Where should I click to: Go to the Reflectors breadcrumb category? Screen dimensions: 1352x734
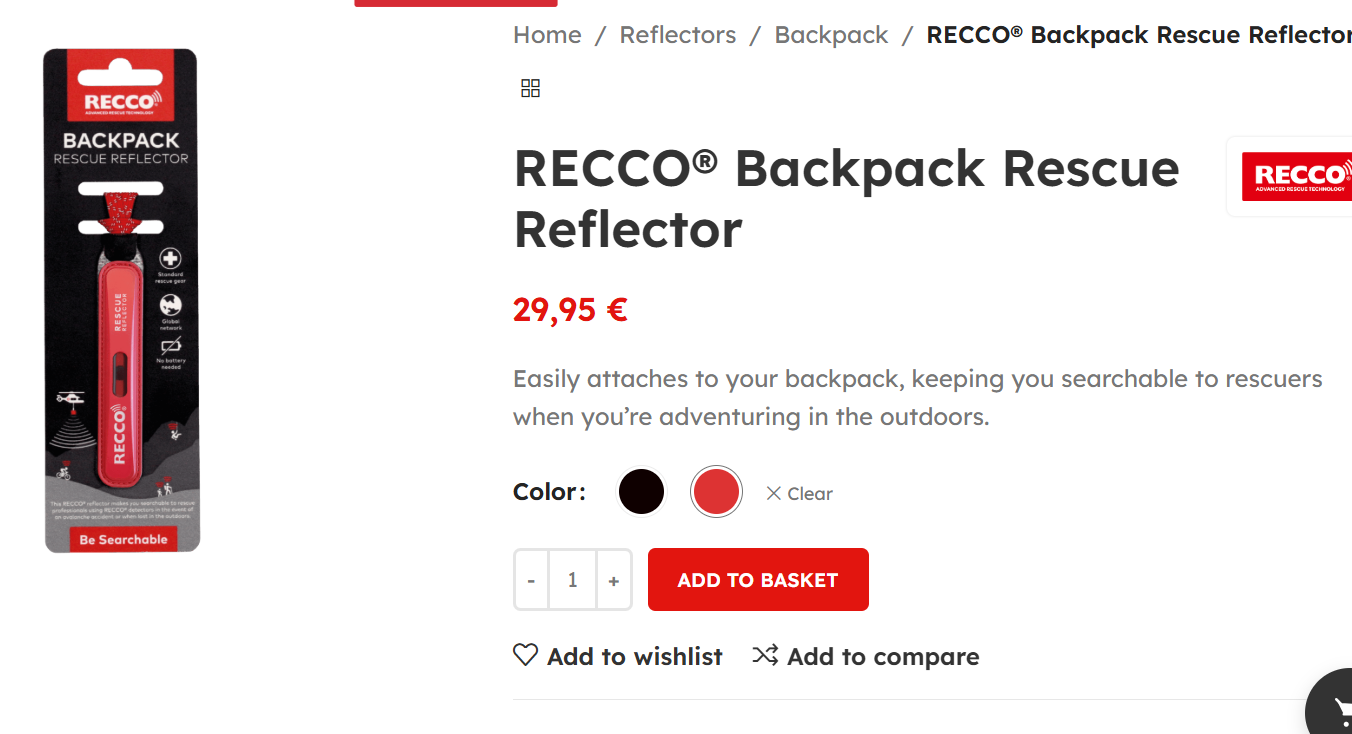tap(677, 35)
